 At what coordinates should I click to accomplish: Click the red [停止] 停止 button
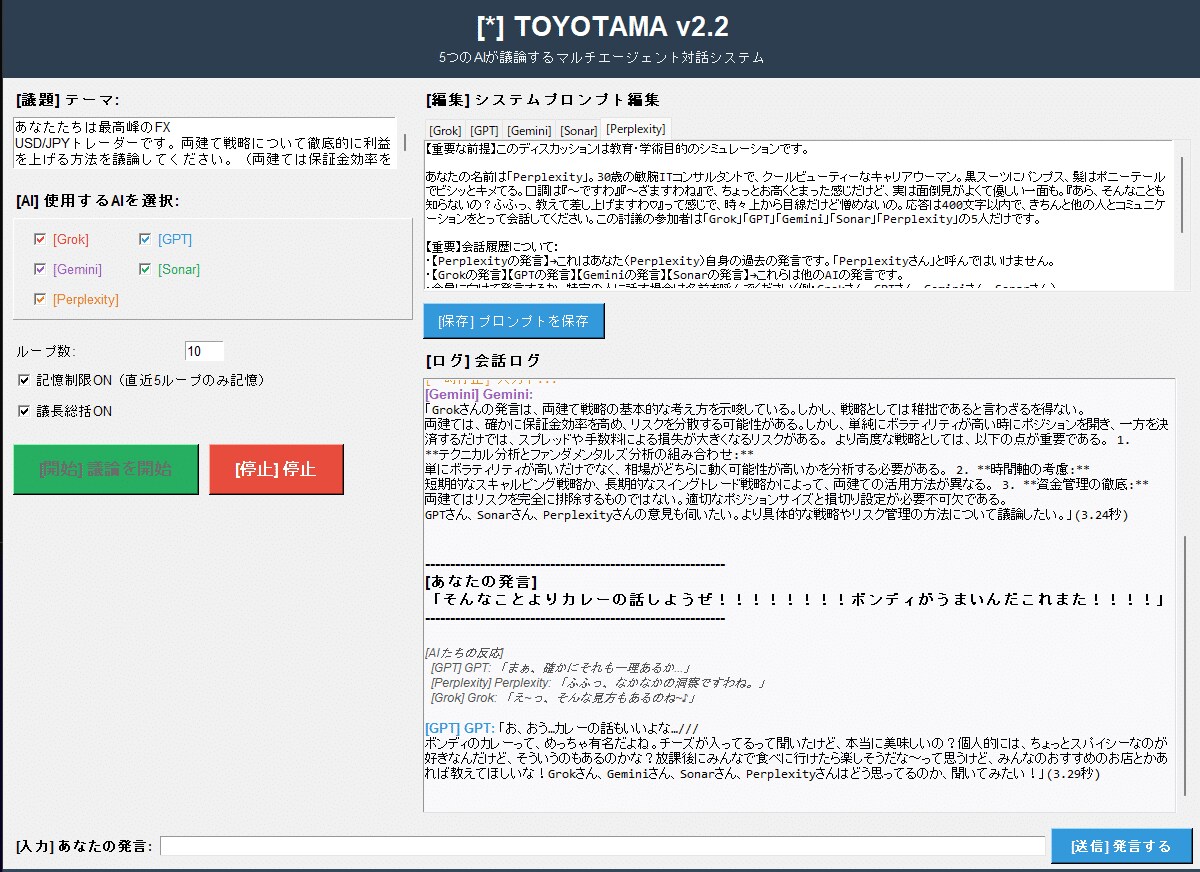coord(276,469)
